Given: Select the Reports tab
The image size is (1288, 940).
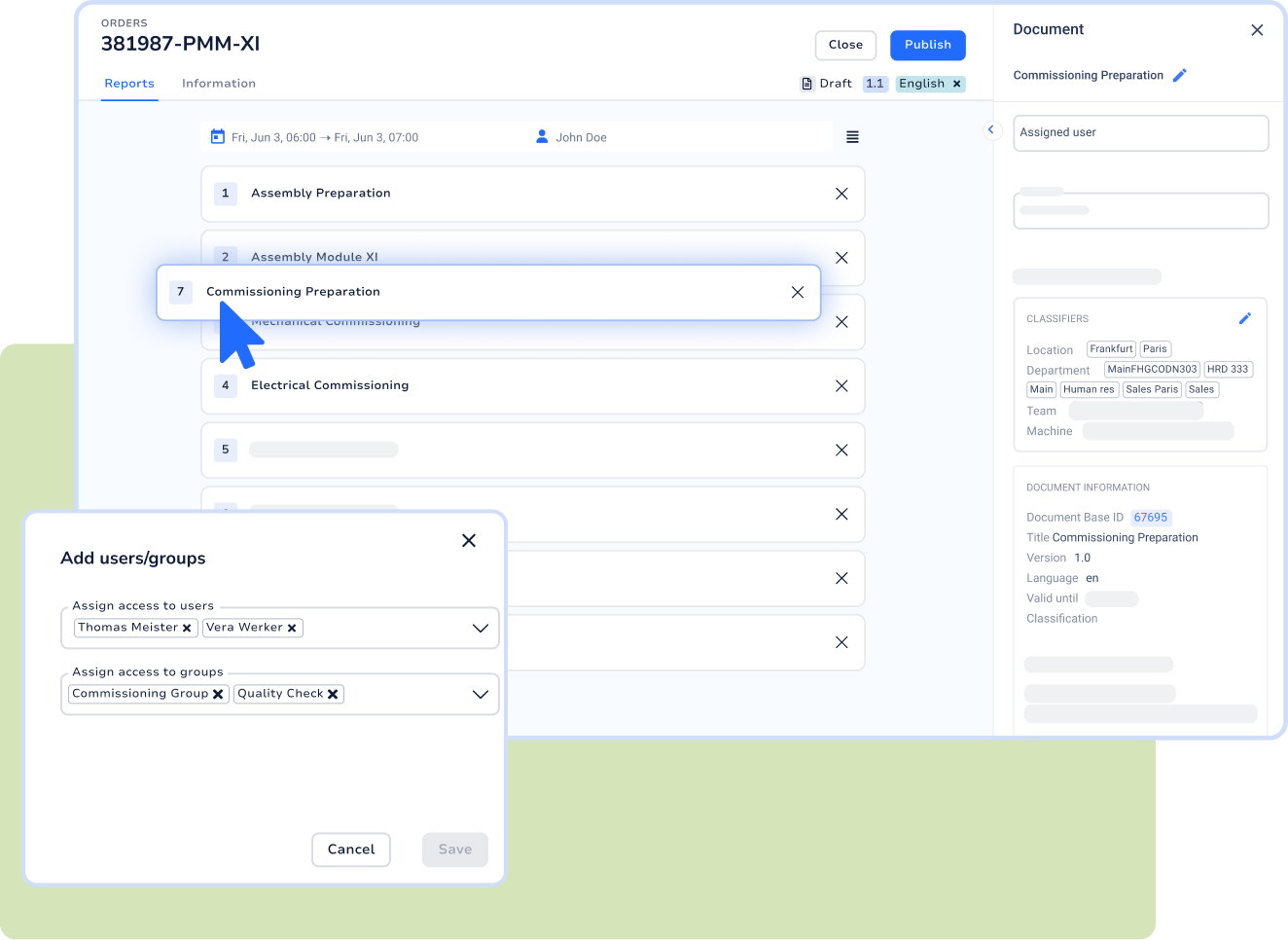Looking at the screenshot, I should [x=128, y=84].
